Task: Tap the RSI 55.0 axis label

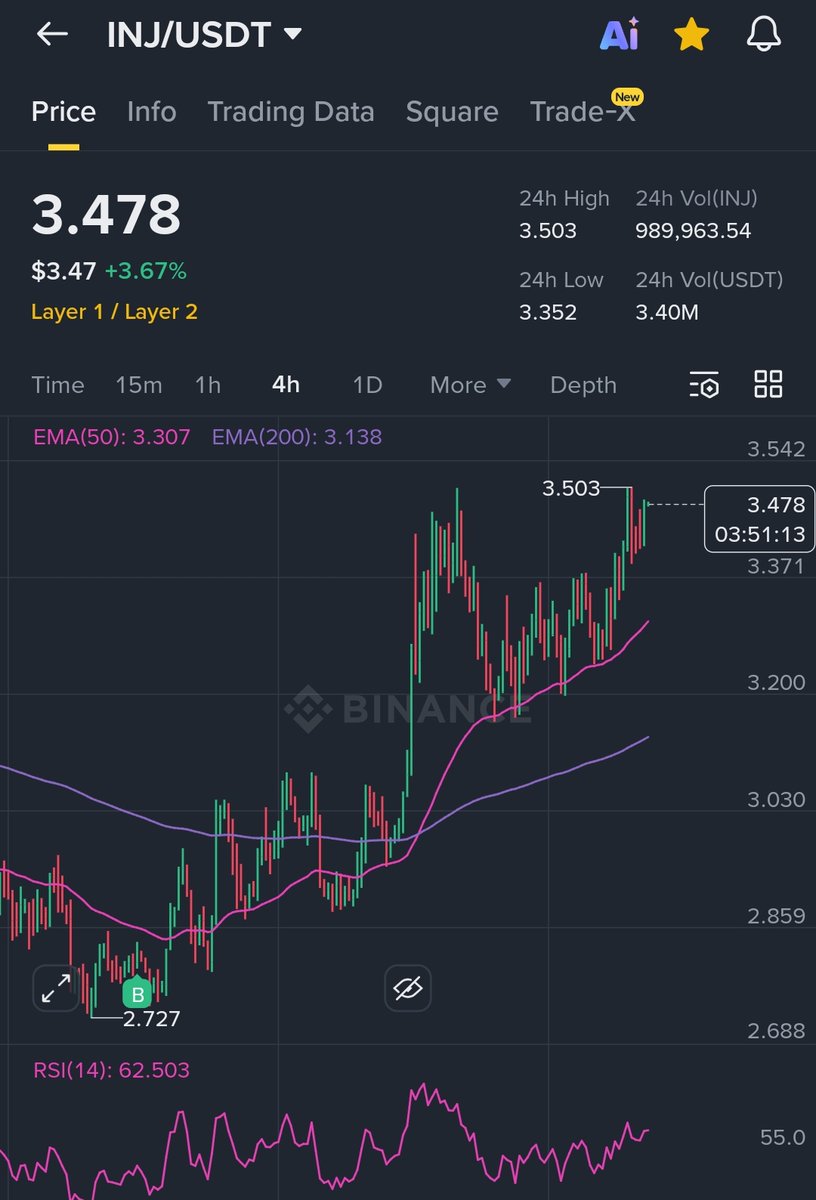Action: click(782, 1137)
